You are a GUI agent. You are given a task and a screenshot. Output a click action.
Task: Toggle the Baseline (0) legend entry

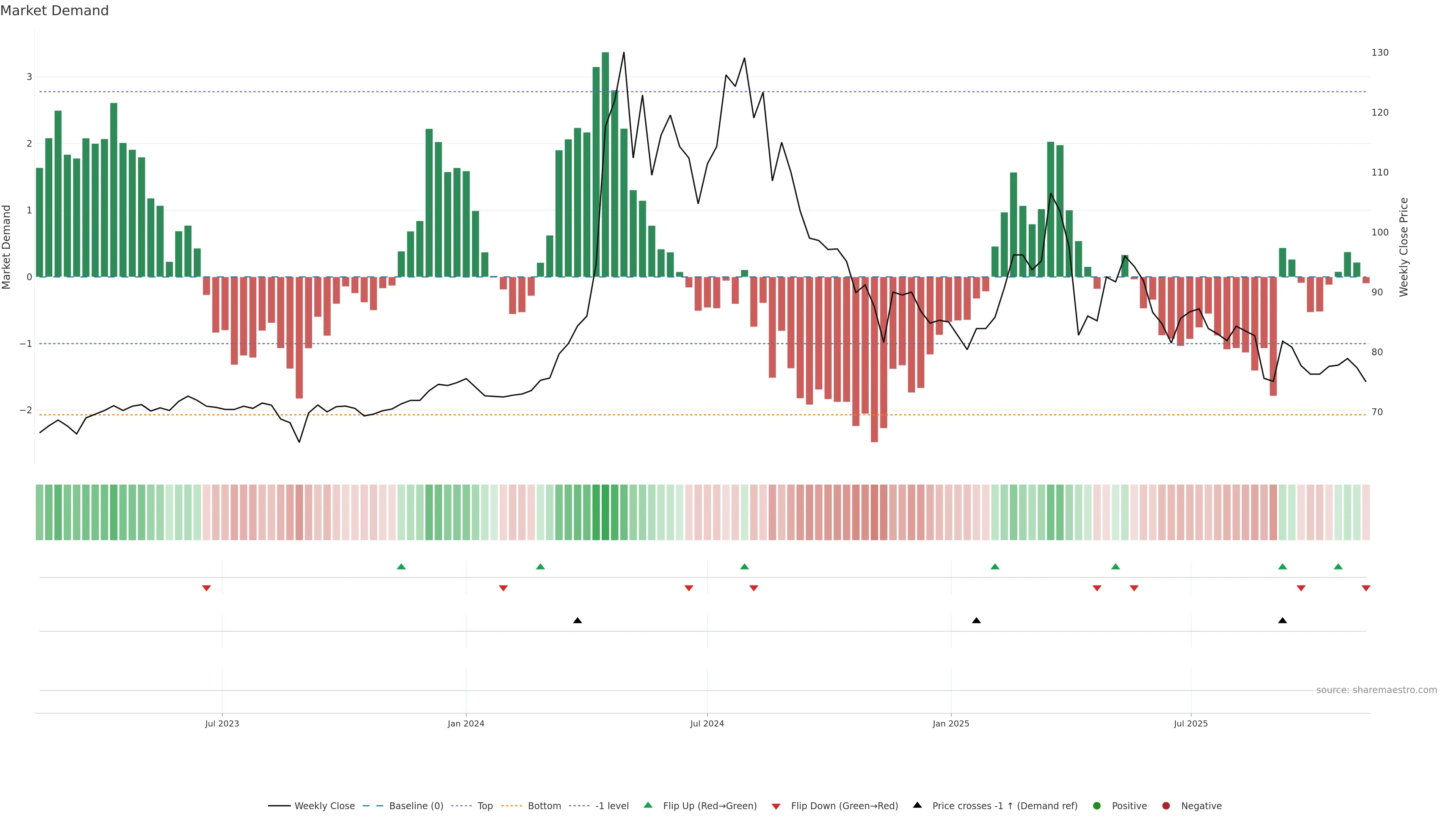point(416,805)
